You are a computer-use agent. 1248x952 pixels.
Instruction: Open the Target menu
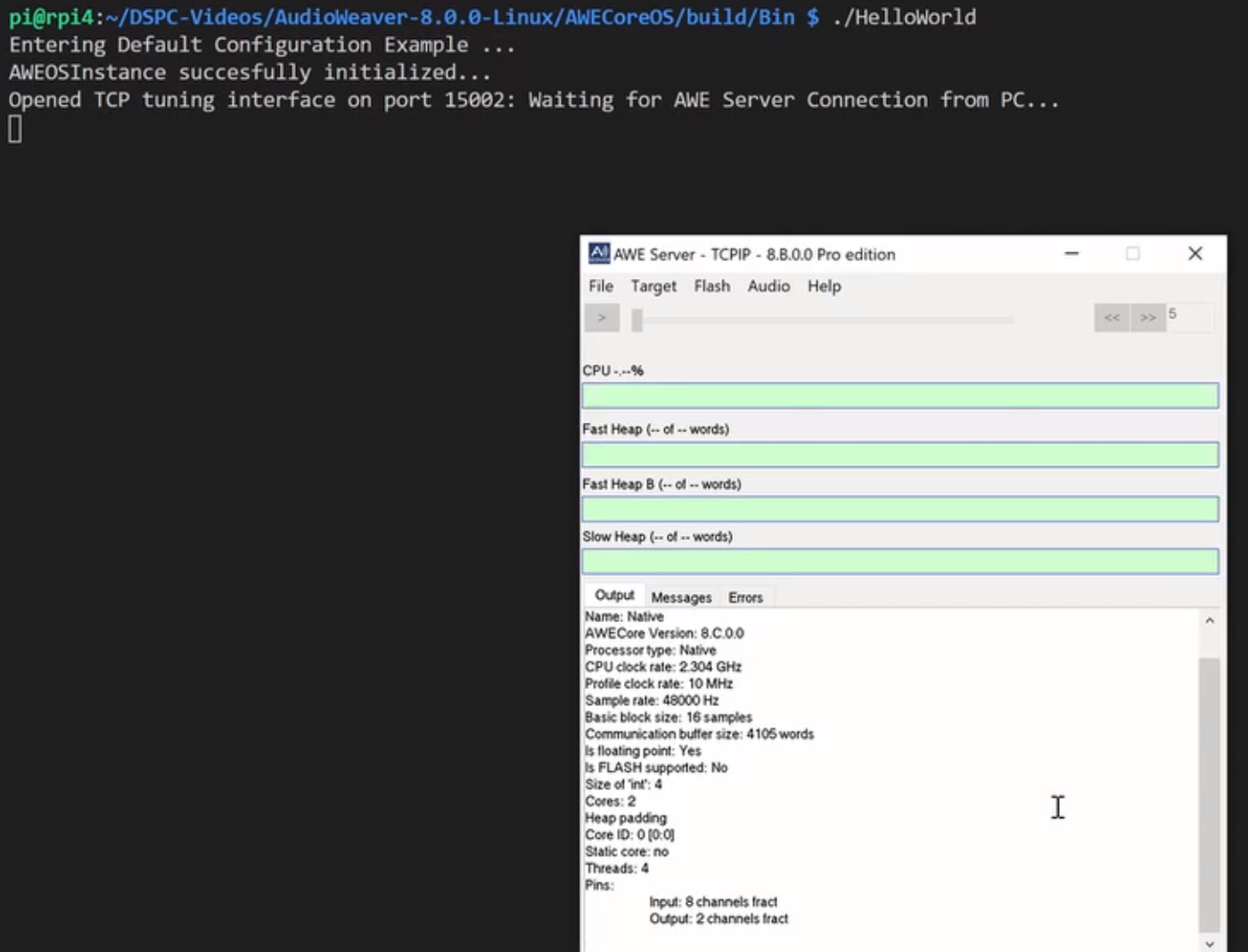(x=653, y=286)
